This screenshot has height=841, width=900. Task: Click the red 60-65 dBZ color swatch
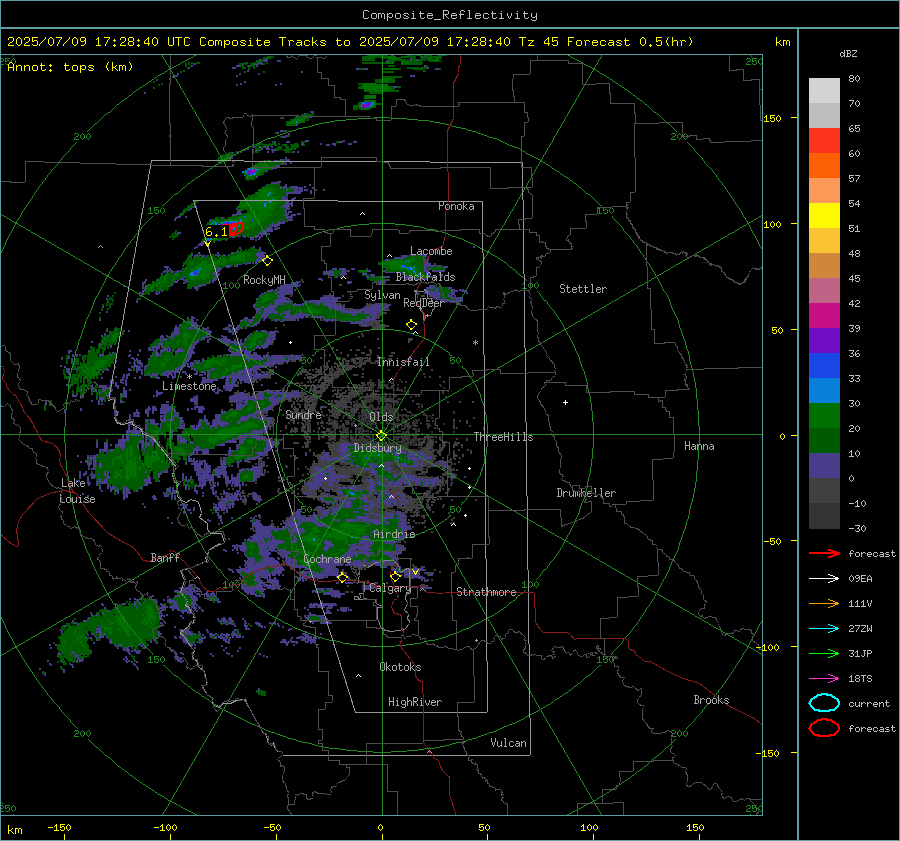tap(824, 140)
